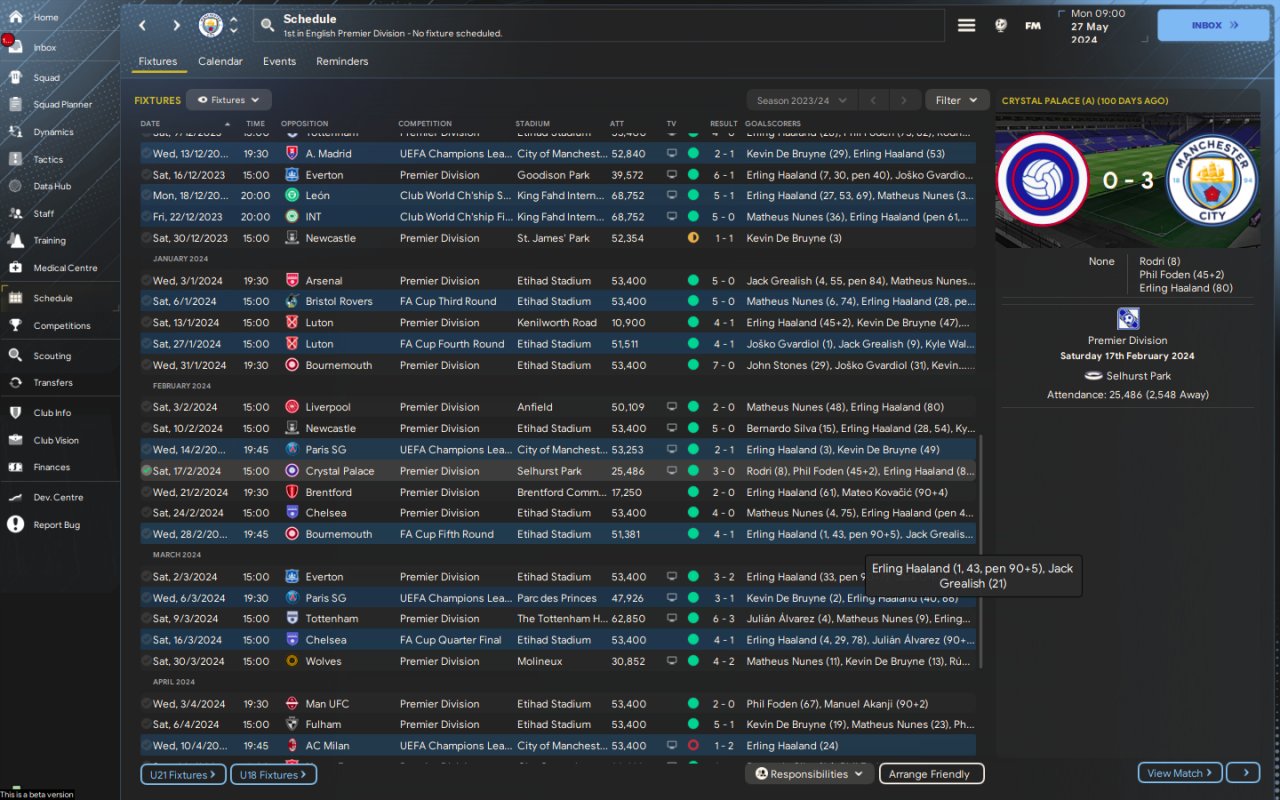Toggle the selection circle for Wed, 21/2/2024 row

pyautogui.click(x=146, y=492)
